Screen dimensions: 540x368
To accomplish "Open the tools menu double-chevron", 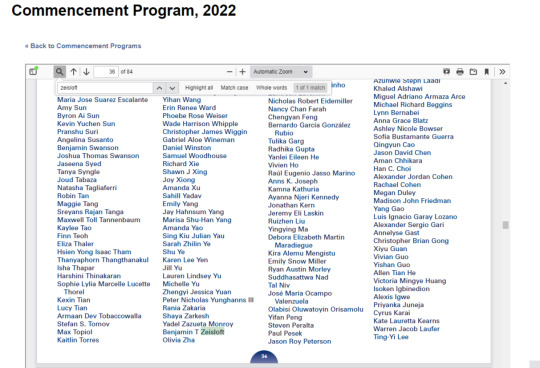I will pyautogui.click(x=502, y=72).
